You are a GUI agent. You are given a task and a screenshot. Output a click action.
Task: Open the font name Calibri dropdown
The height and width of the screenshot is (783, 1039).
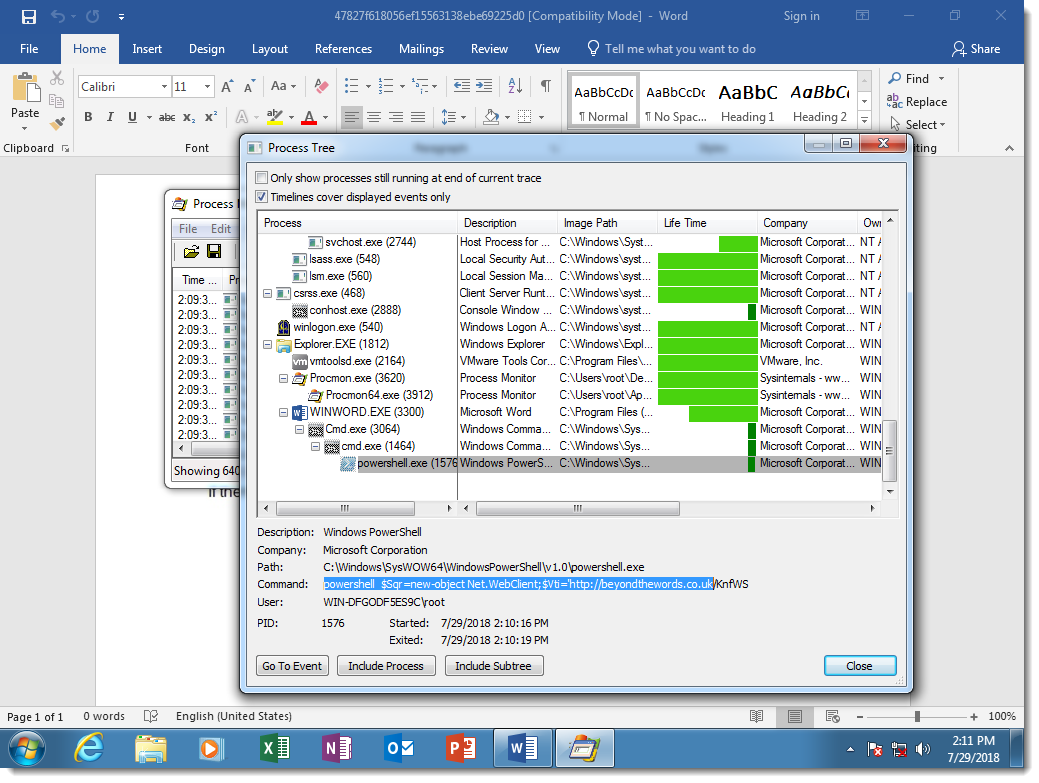click(x=164, y=87)
